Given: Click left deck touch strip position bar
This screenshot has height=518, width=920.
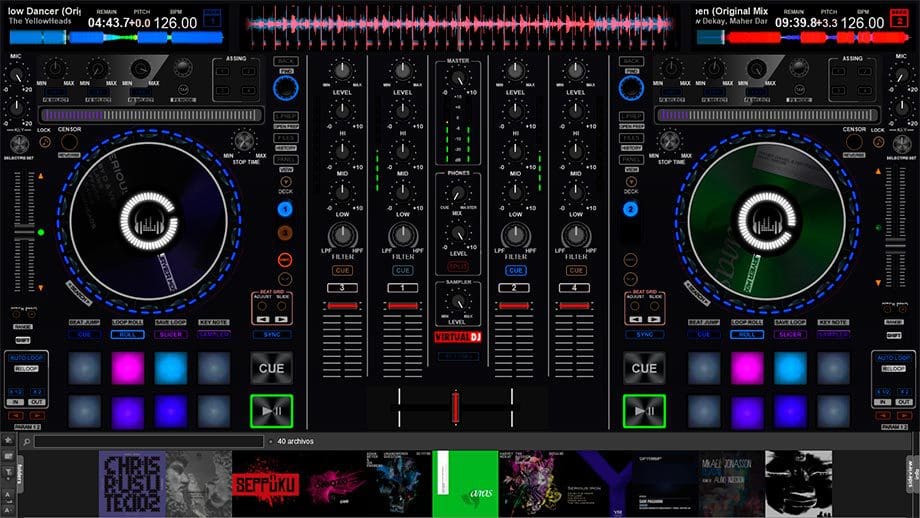Looking at the screenshot, I should (151, 115).
